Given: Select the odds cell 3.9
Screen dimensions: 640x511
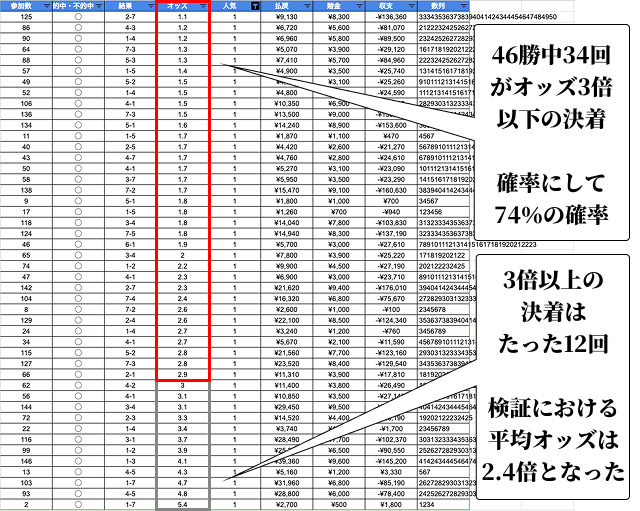Looking at the screenshot, I should (182, 450).
